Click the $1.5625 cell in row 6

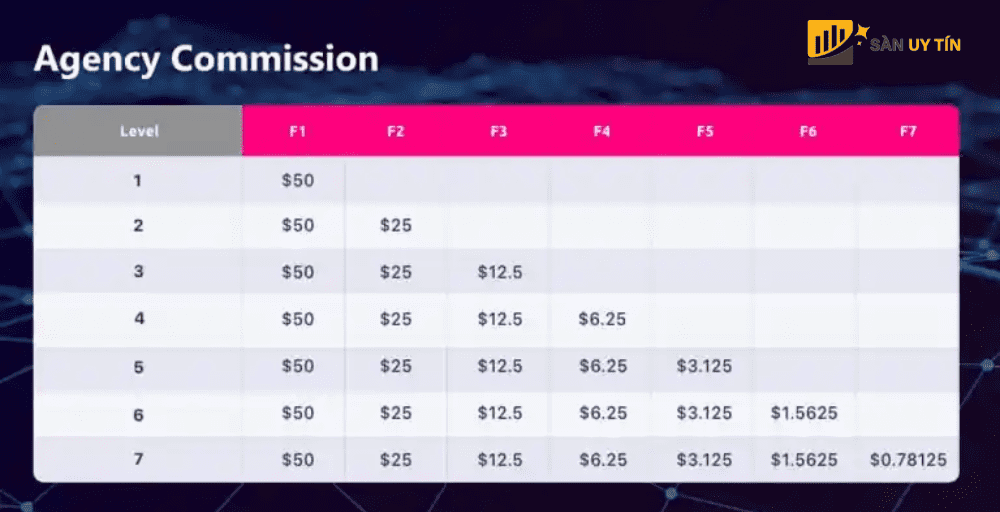pos(804,413)
